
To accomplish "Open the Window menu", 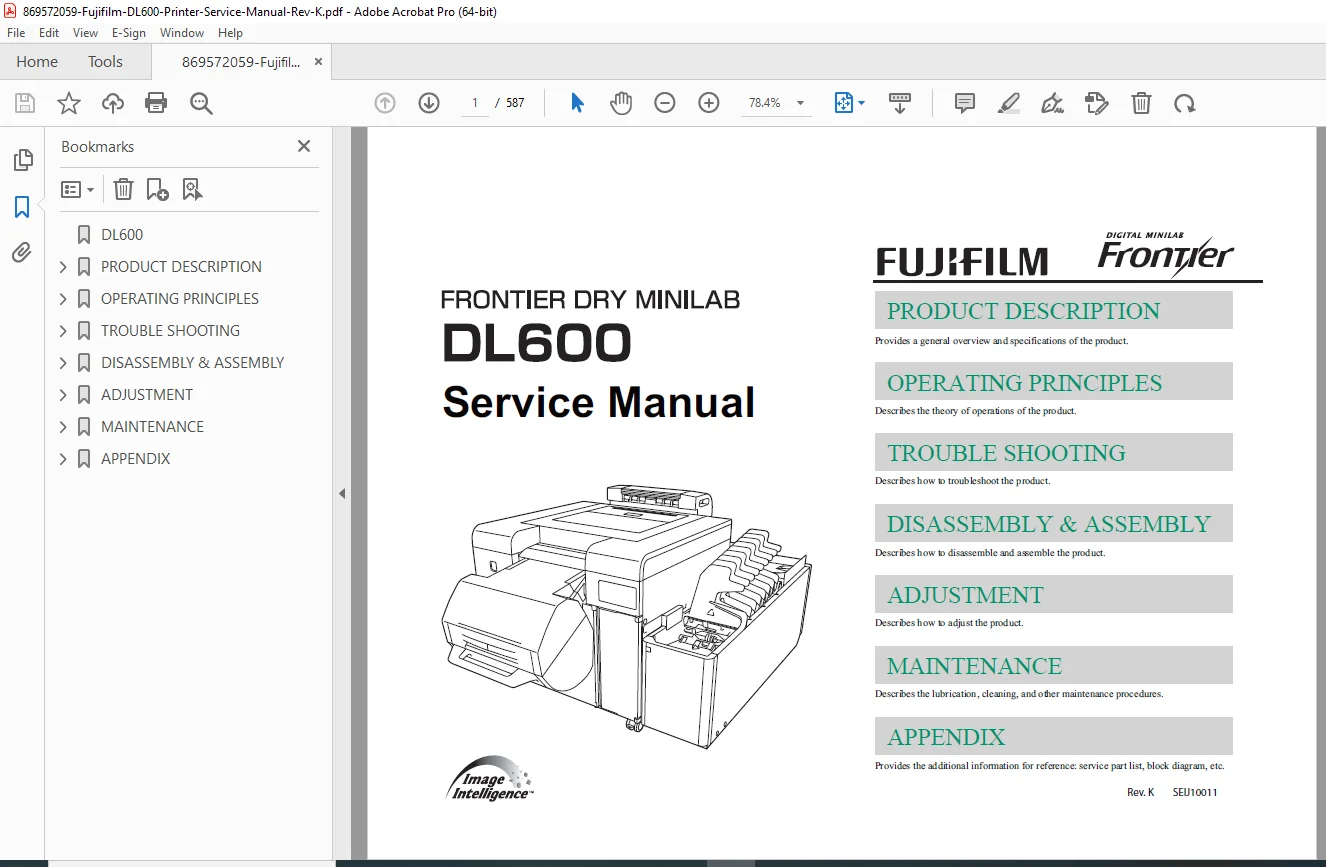I will pos(182,33).
